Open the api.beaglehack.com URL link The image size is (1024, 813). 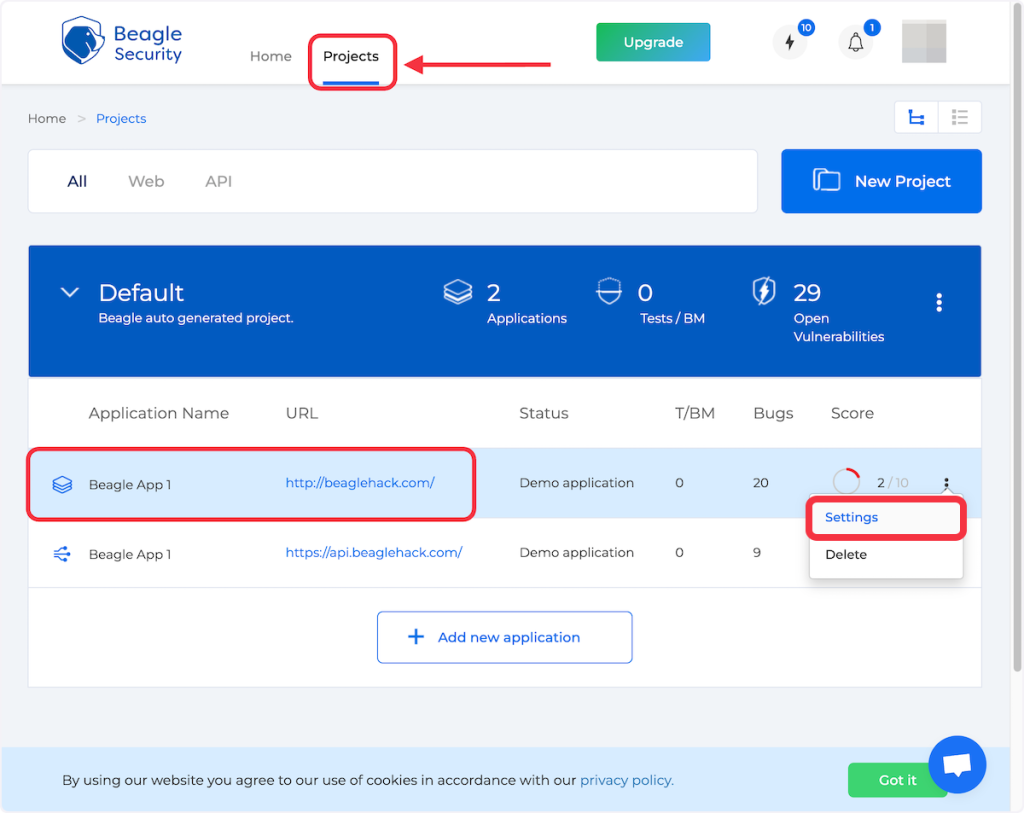click(x=373, y=552)
